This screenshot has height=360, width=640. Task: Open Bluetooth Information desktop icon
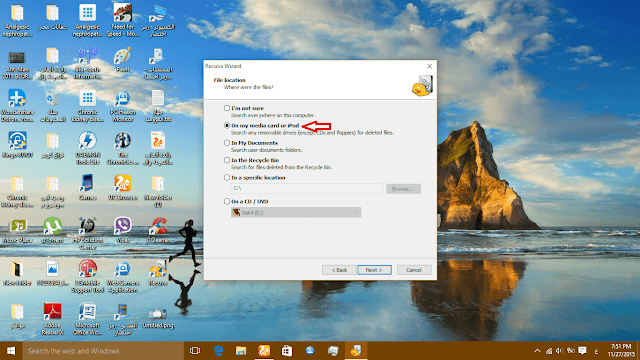click(87, 63)
